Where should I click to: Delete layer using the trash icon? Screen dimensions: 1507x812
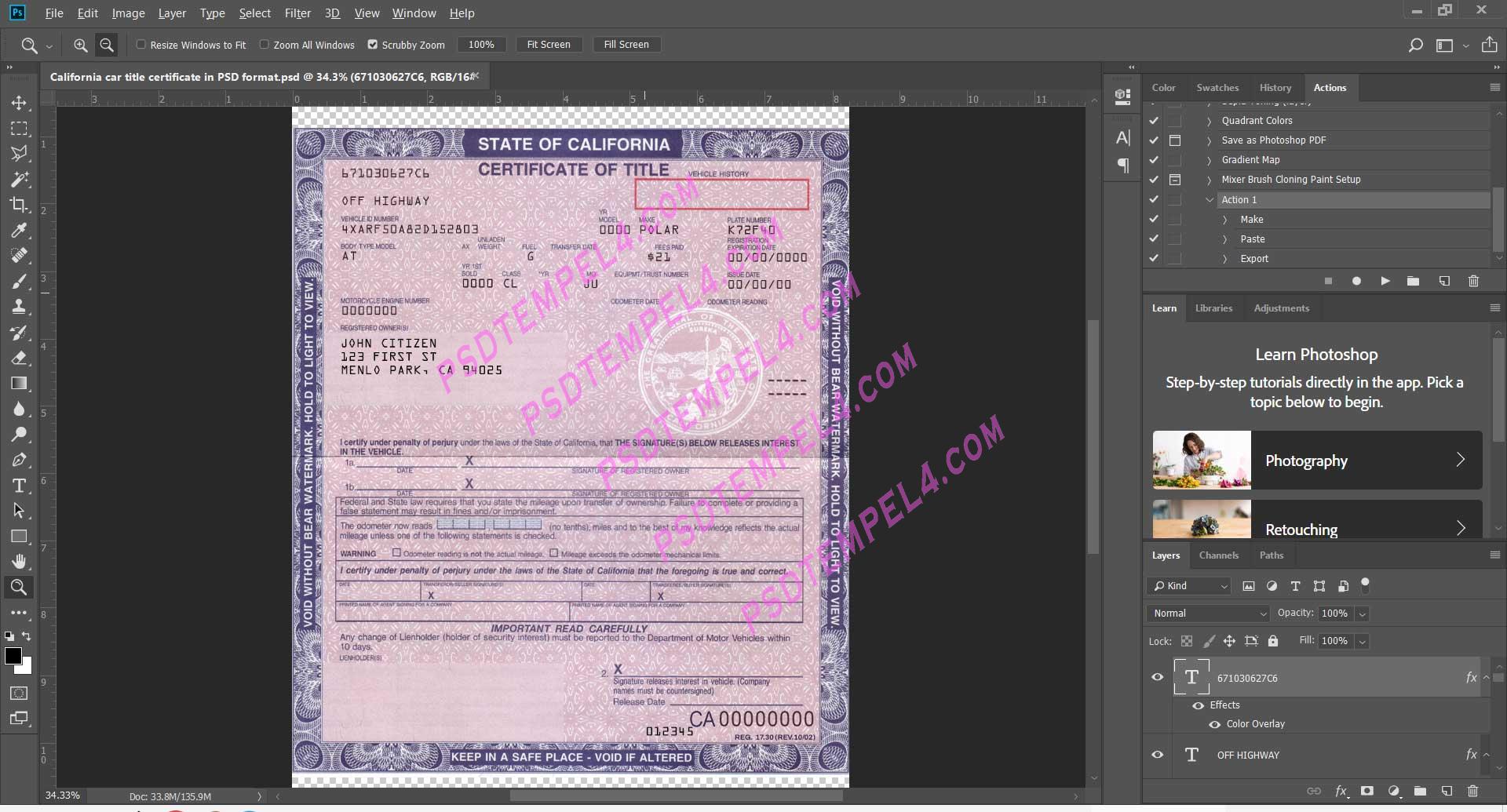[x=1472, y=791]
